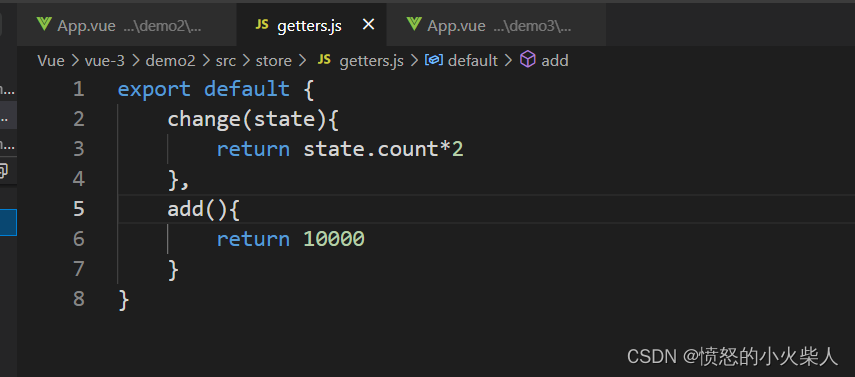
Task: Click the 'export' keyword on line 1
Action: coord(154,89)
